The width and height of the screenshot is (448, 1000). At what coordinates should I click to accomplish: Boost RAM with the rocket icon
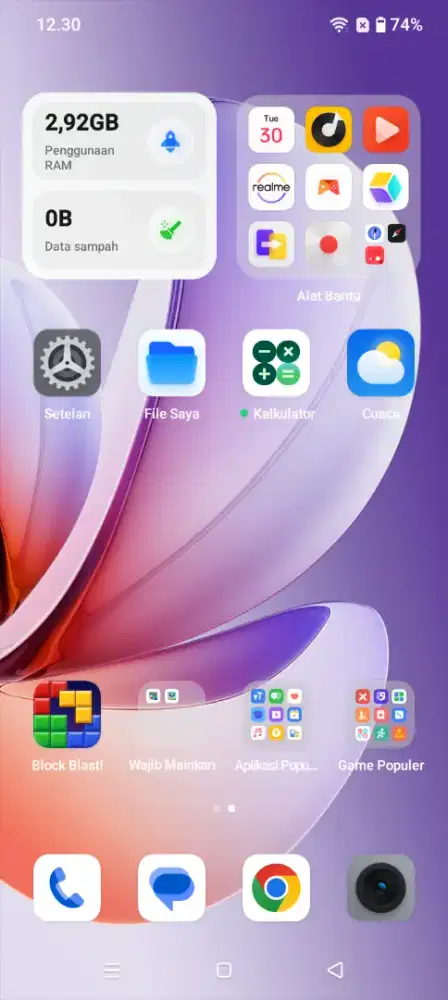170,141
